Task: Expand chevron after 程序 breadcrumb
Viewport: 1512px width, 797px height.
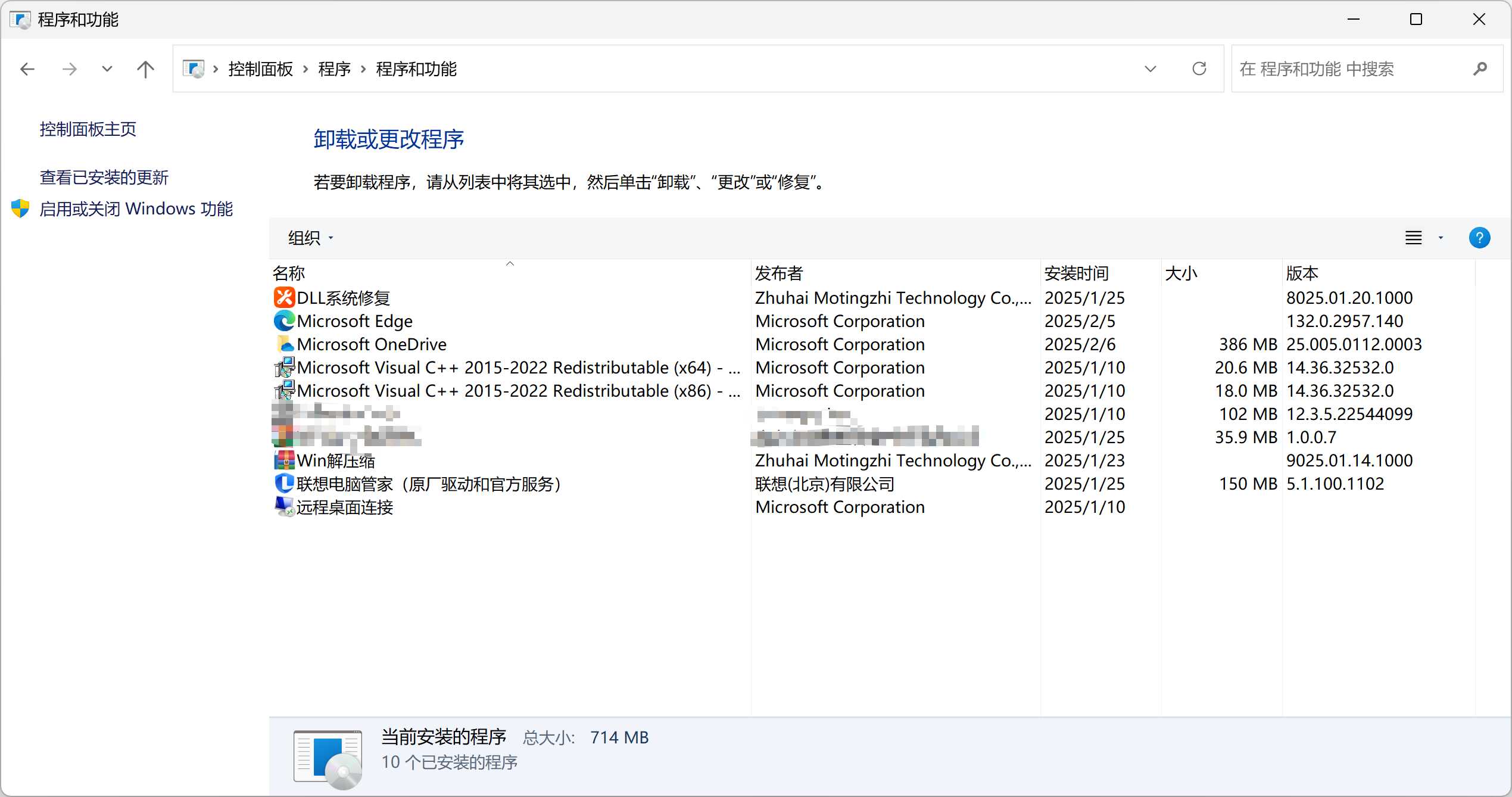Action: click(363, 69)
